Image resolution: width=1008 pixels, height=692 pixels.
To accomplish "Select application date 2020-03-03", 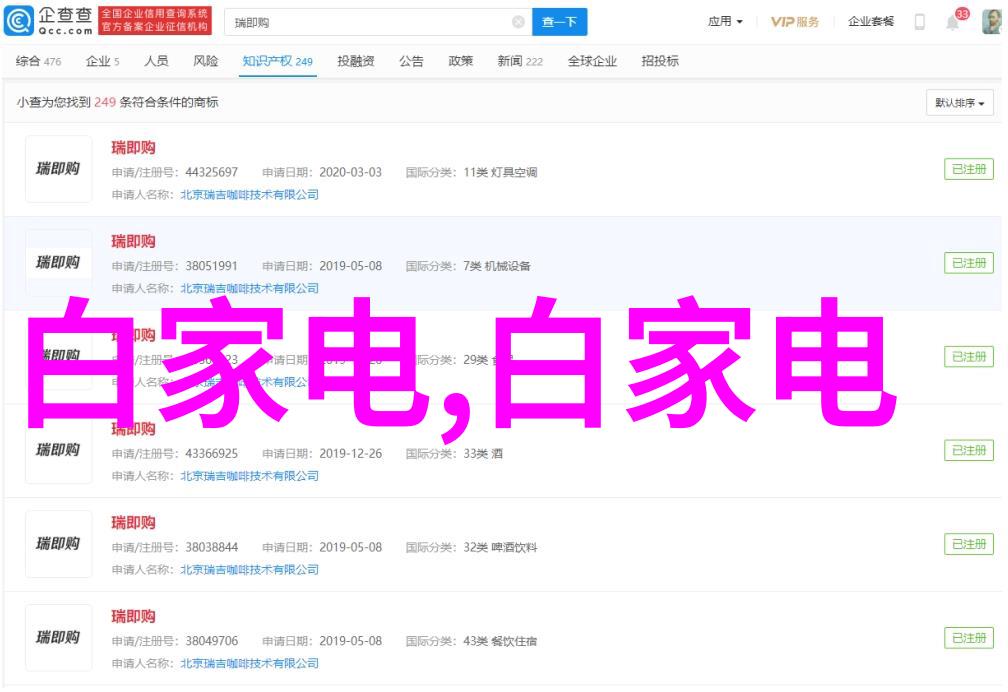I will click(x=350, y=172).
